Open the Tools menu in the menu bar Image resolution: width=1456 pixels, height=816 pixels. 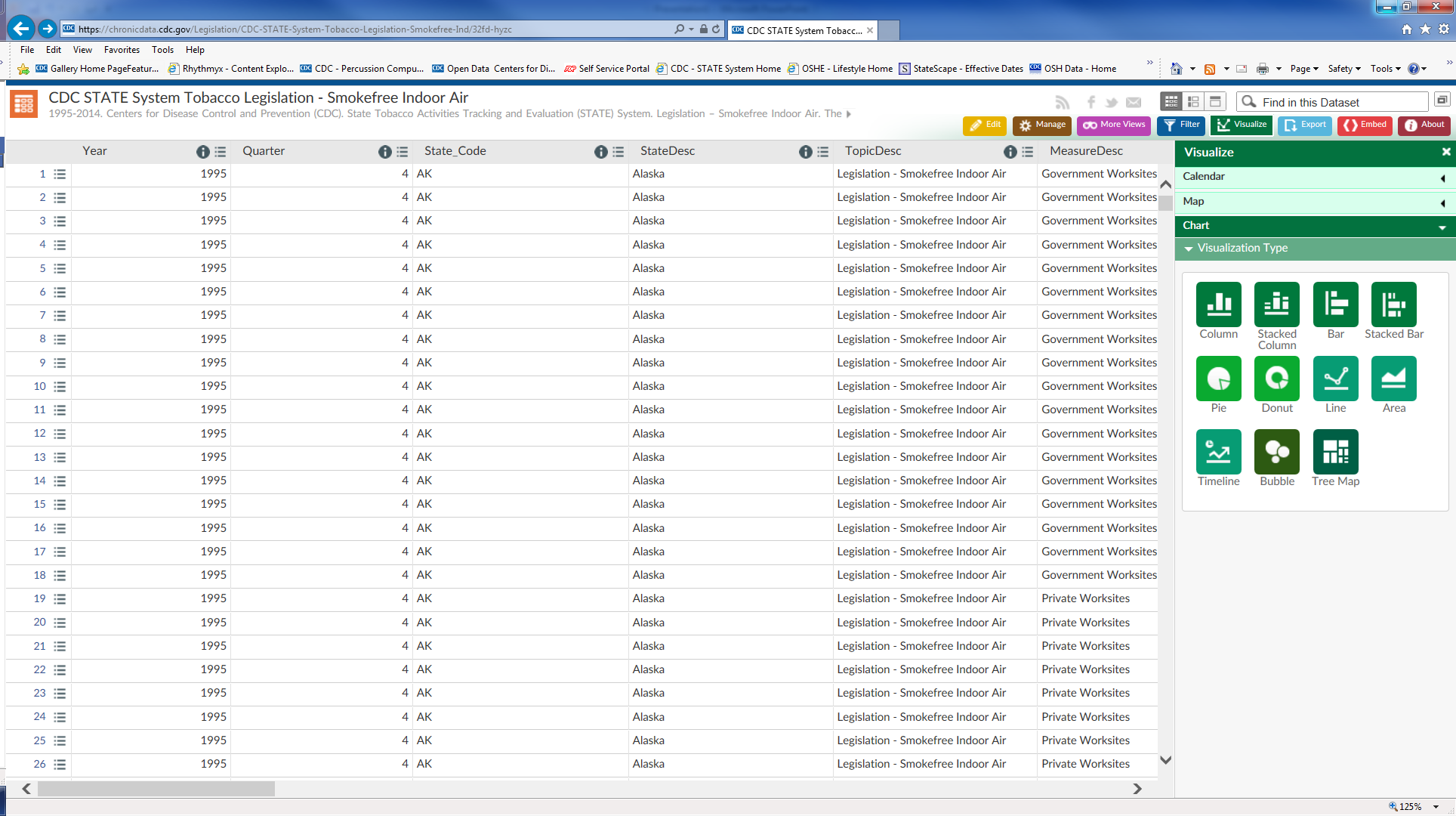[x=162, y=50]
